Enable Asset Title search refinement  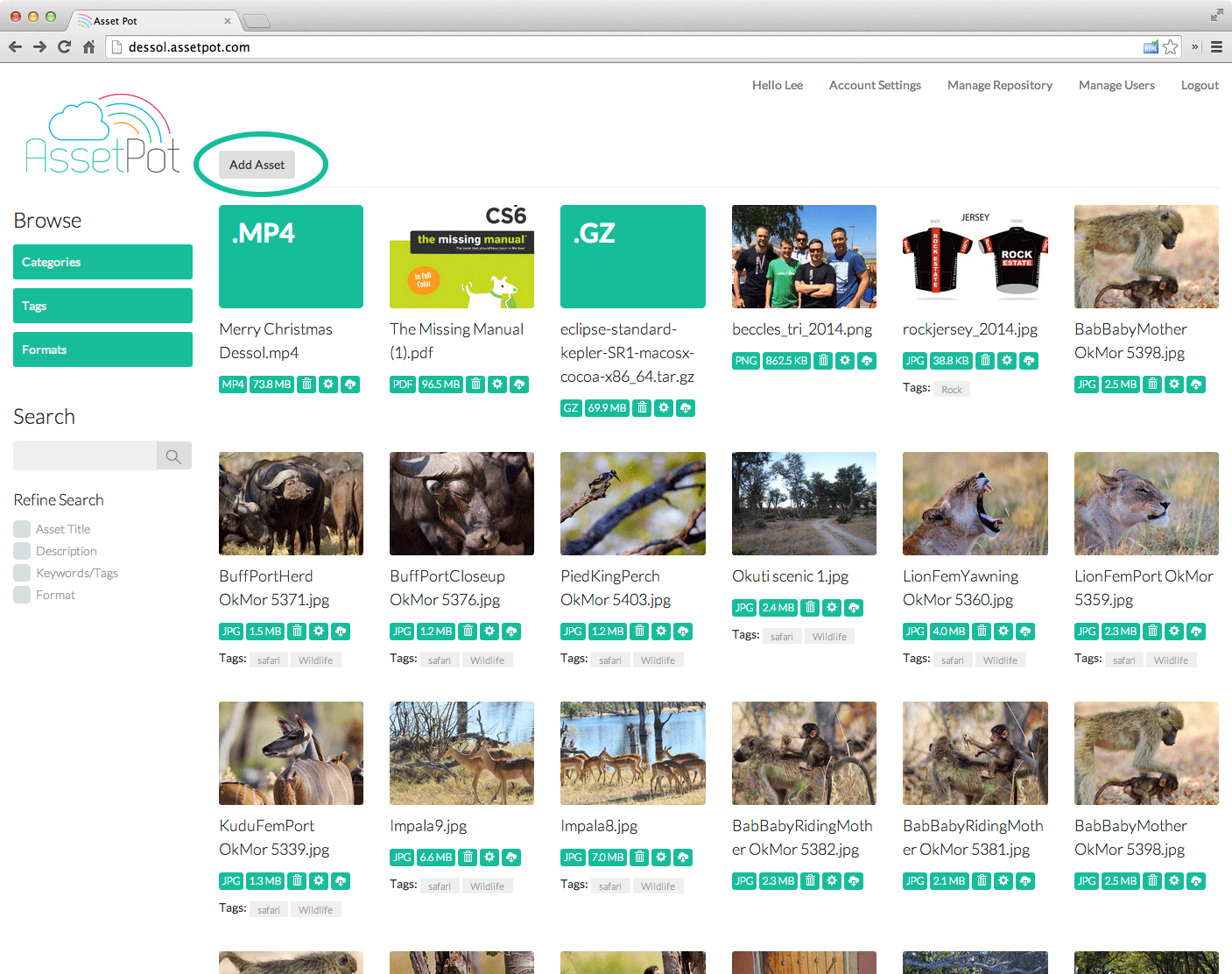[x=22, y=529]
